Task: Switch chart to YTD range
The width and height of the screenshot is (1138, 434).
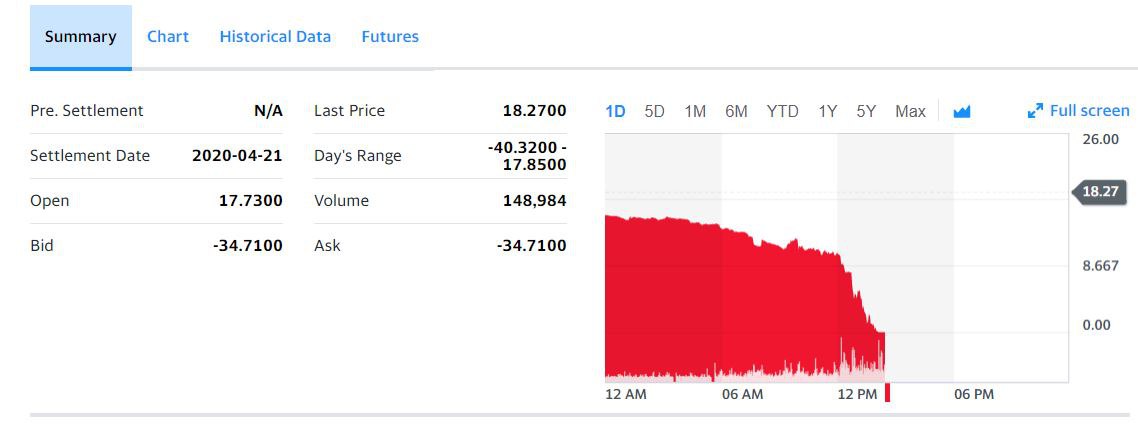Action: (x=782, y=112)
